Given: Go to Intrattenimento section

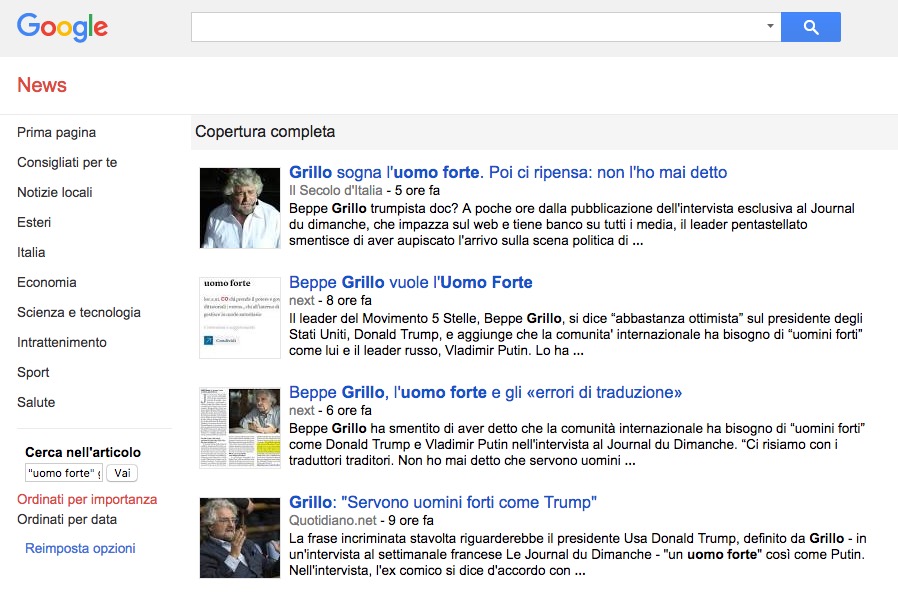Looking at the screenshot, I should (x=62, y=342).
